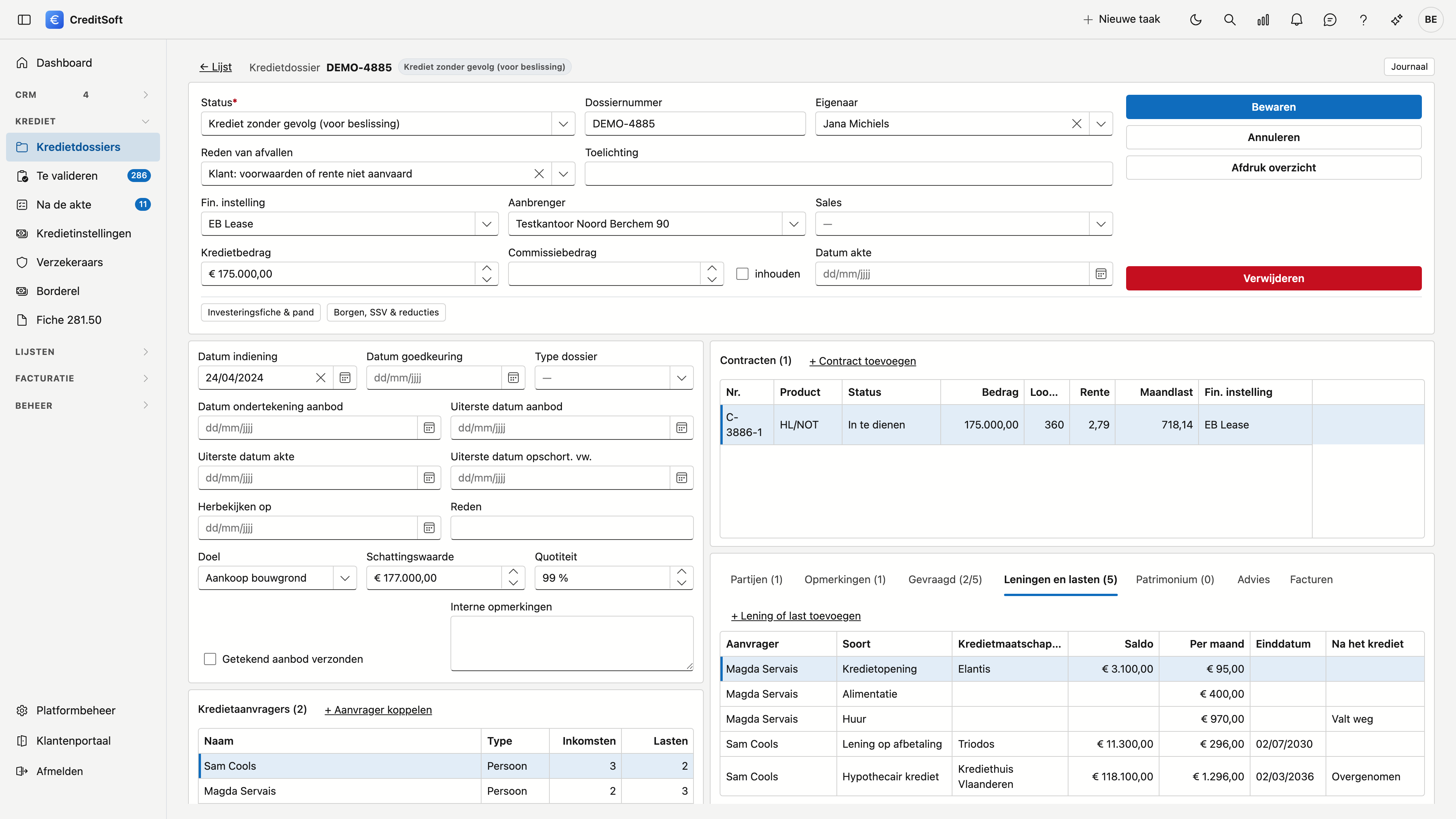Screen dimensions: 1456x819
Task: Expand the CRM sidebar section
Action: click(83, 95)
